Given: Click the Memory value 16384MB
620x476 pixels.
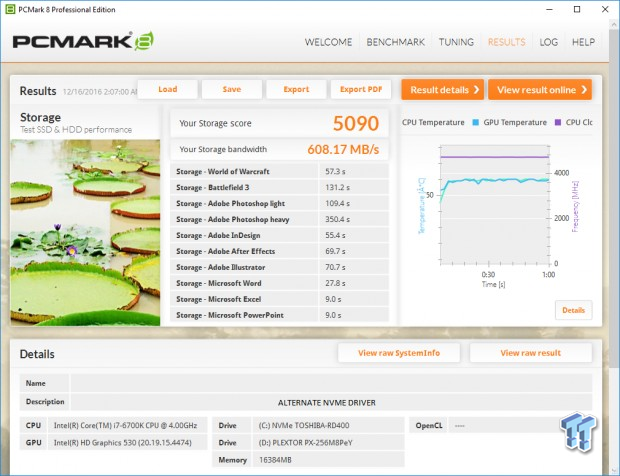Looking at the screenshot, I should (275, 460).
